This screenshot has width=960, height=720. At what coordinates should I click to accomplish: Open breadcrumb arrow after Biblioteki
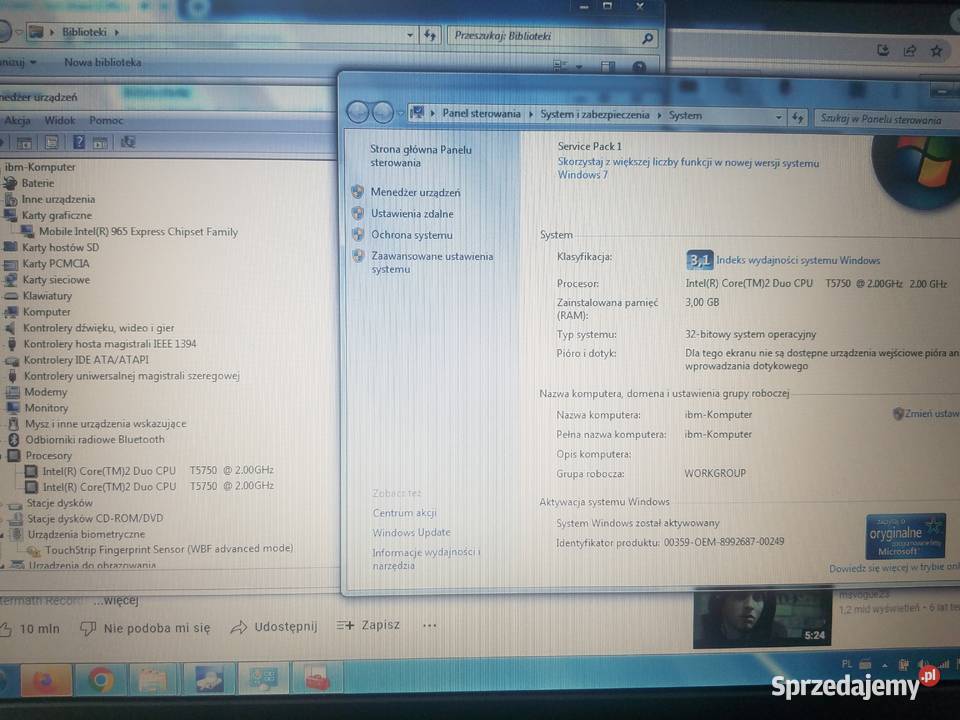[x=116, y=32]
